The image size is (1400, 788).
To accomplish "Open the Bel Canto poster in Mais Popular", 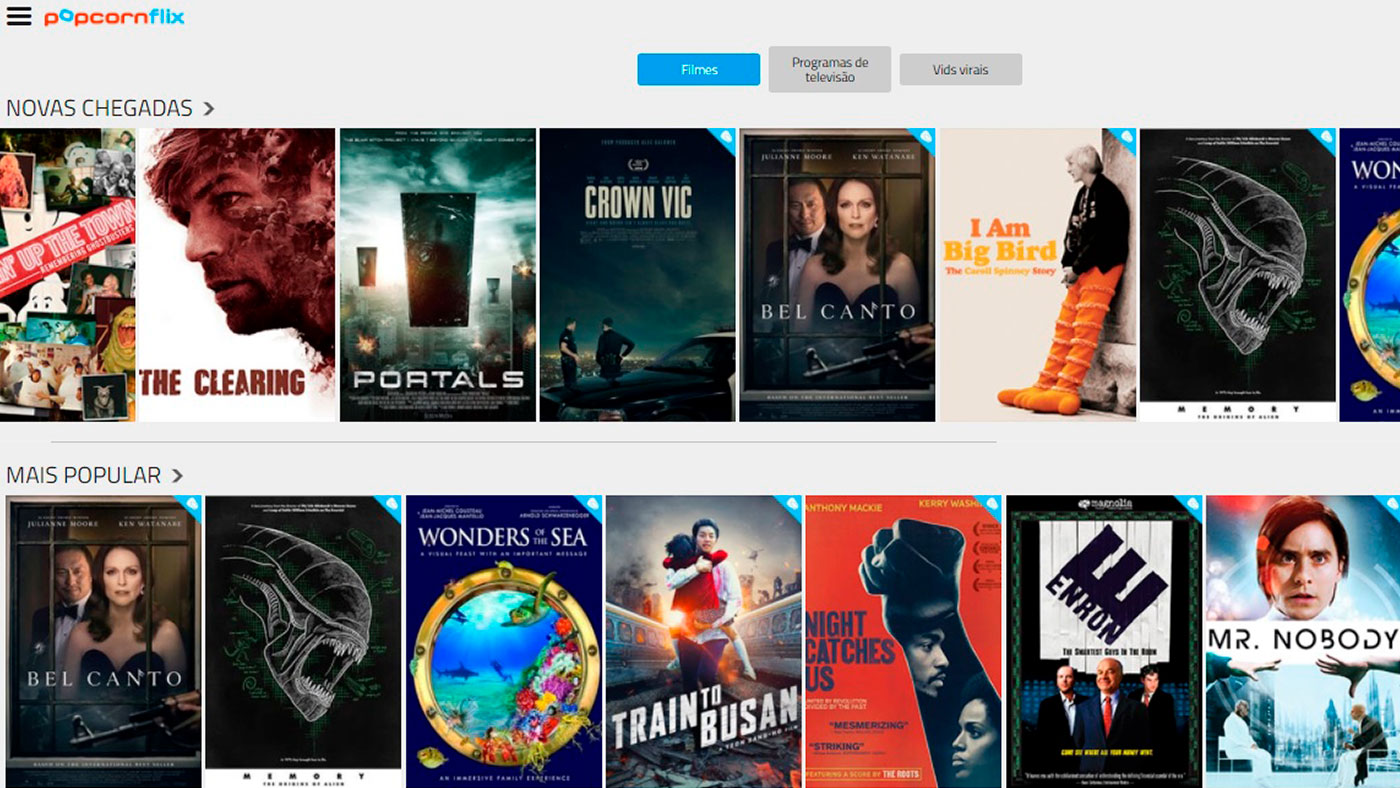I will point(104,642).
